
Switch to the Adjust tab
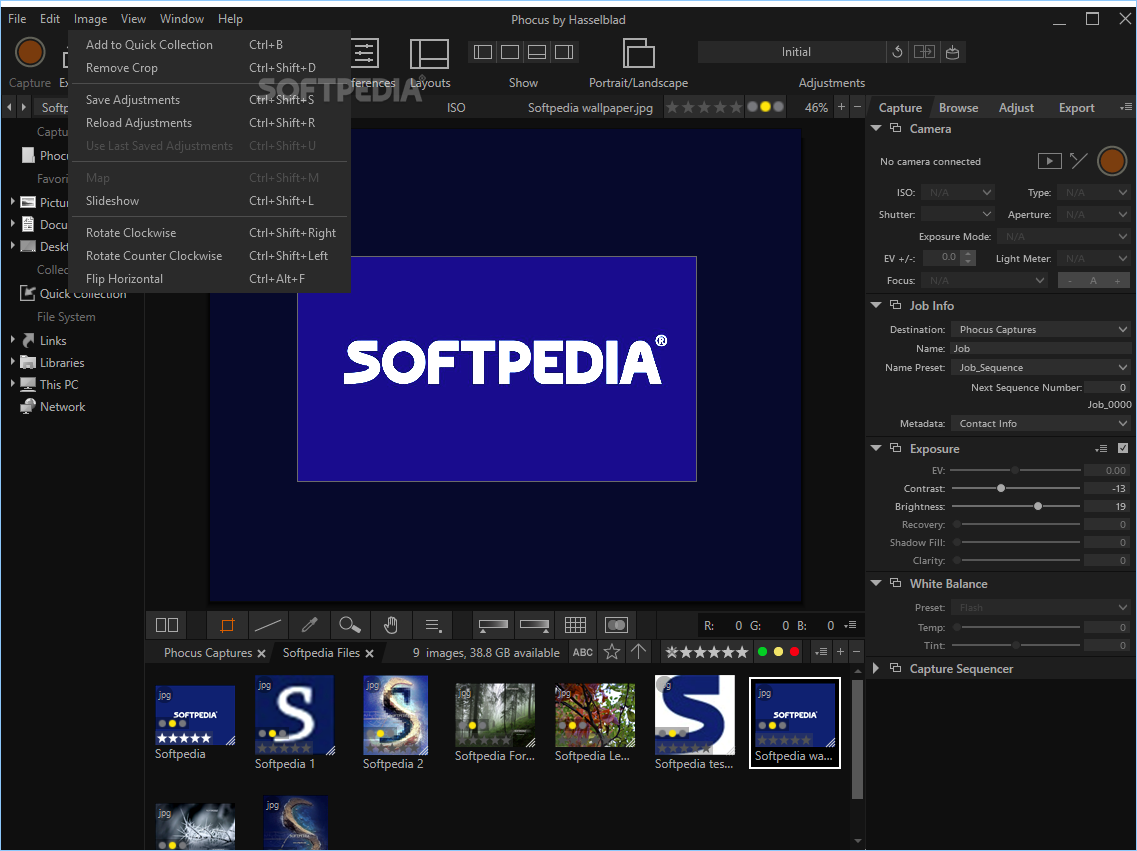(x=1016, y=107)
